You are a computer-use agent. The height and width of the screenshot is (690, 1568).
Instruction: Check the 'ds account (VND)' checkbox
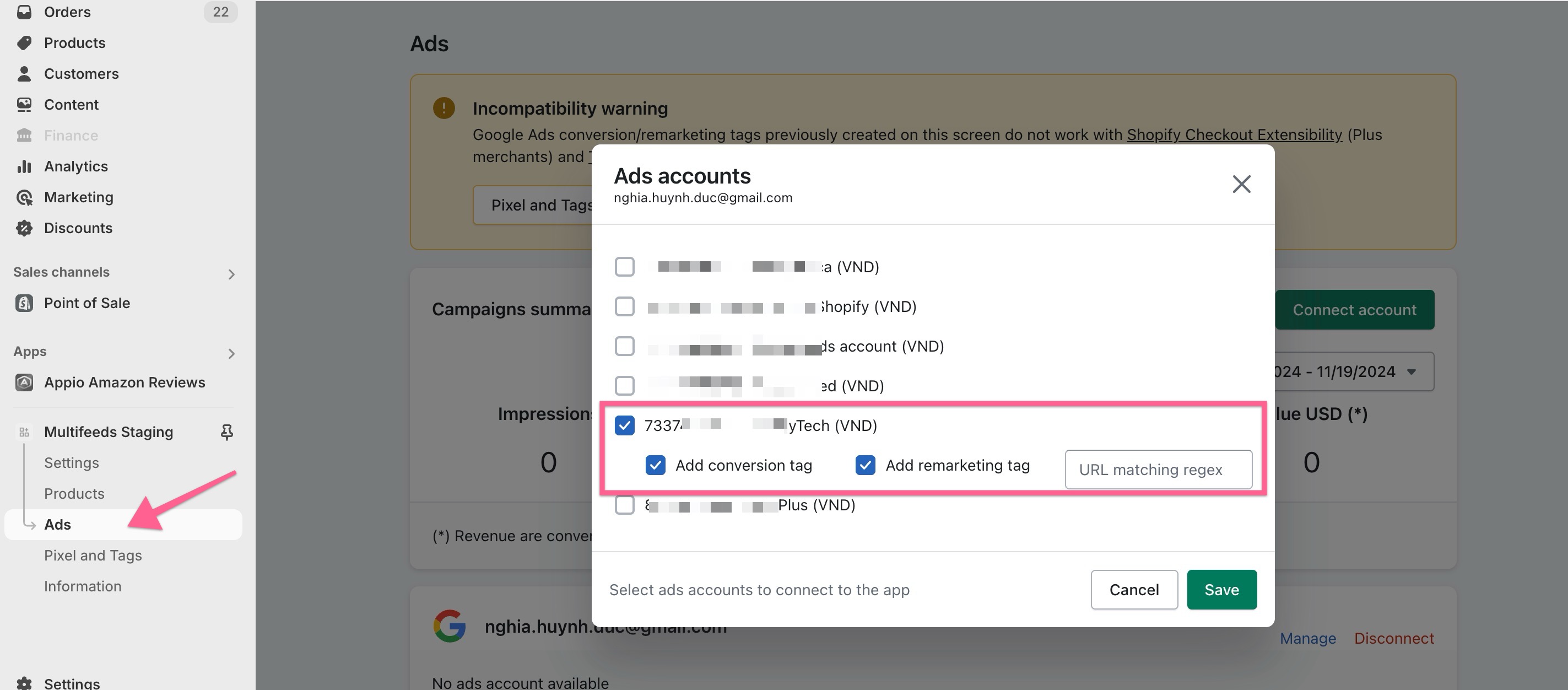click(624, 346)
